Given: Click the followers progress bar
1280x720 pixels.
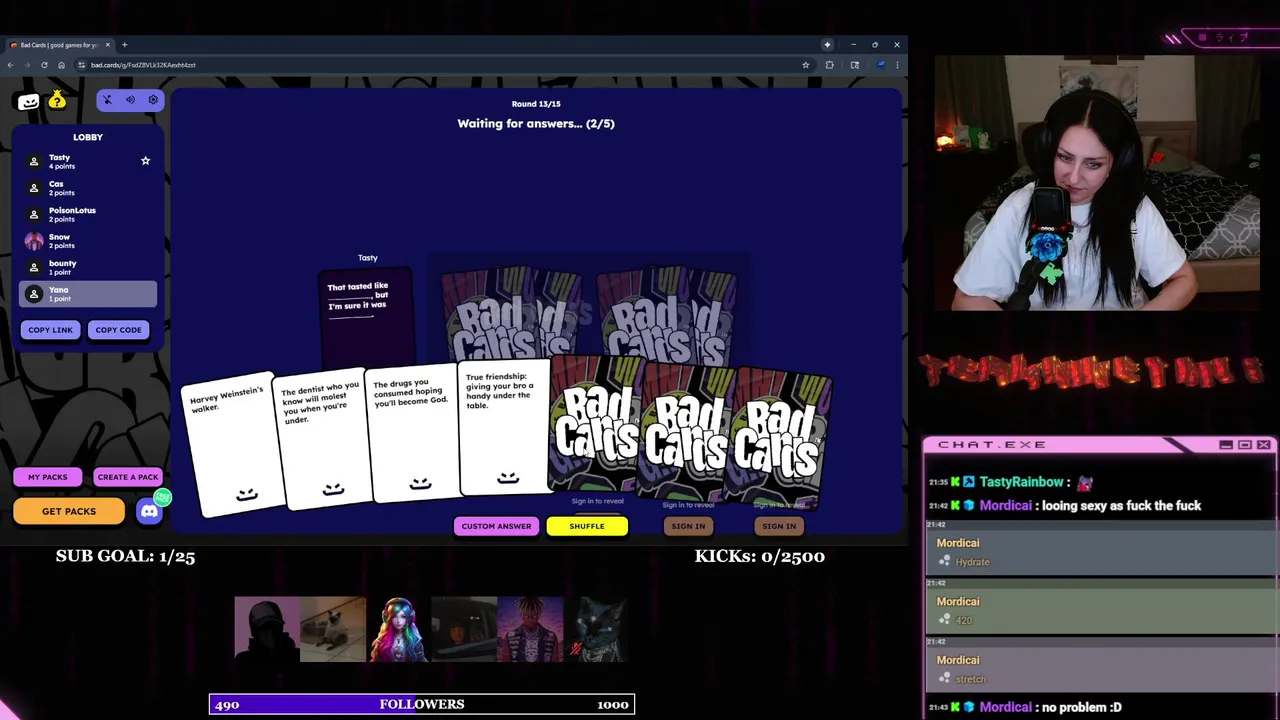Looking at the screenshot, I should (422, 704).
